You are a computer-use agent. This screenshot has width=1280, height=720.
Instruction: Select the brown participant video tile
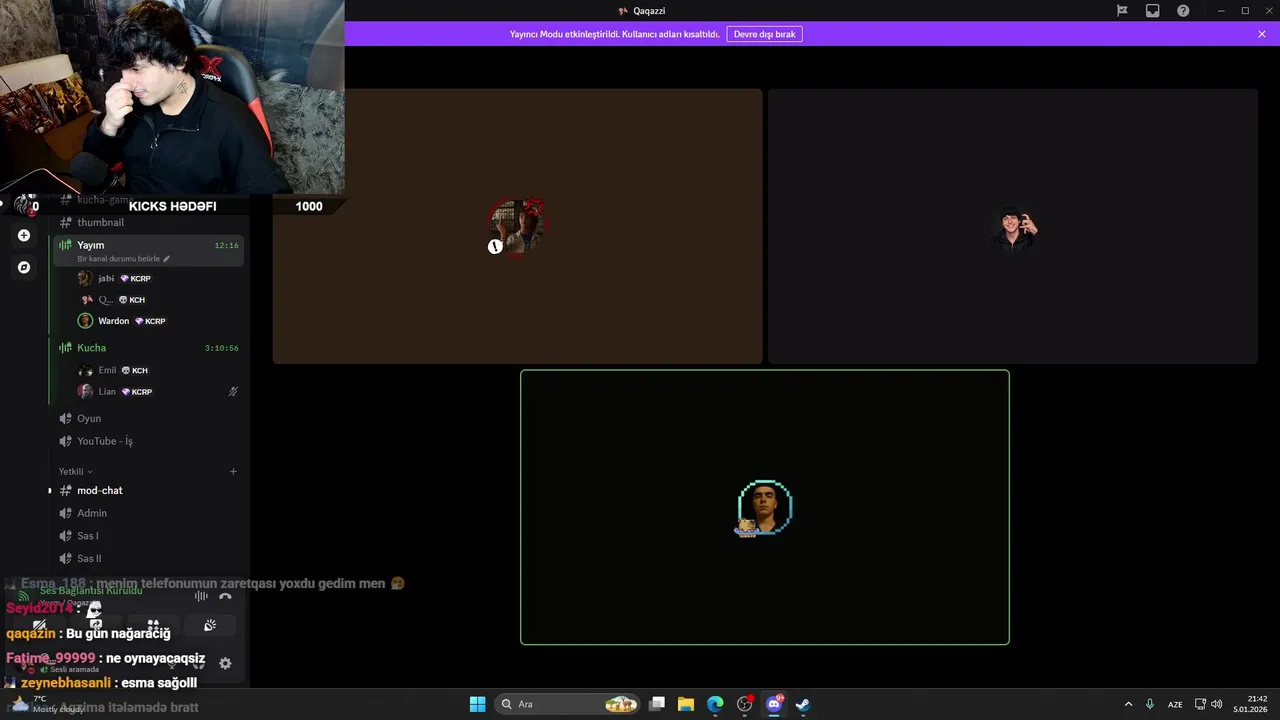(x=517, y=226)
